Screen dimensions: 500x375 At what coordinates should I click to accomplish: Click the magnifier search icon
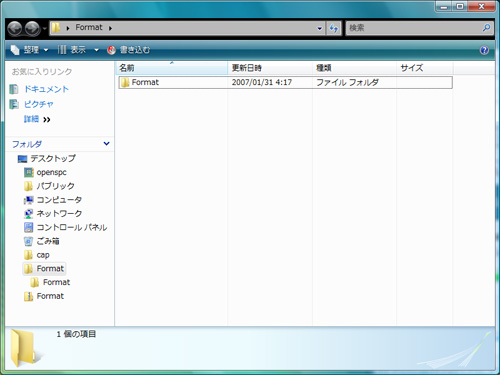point(487,28)
